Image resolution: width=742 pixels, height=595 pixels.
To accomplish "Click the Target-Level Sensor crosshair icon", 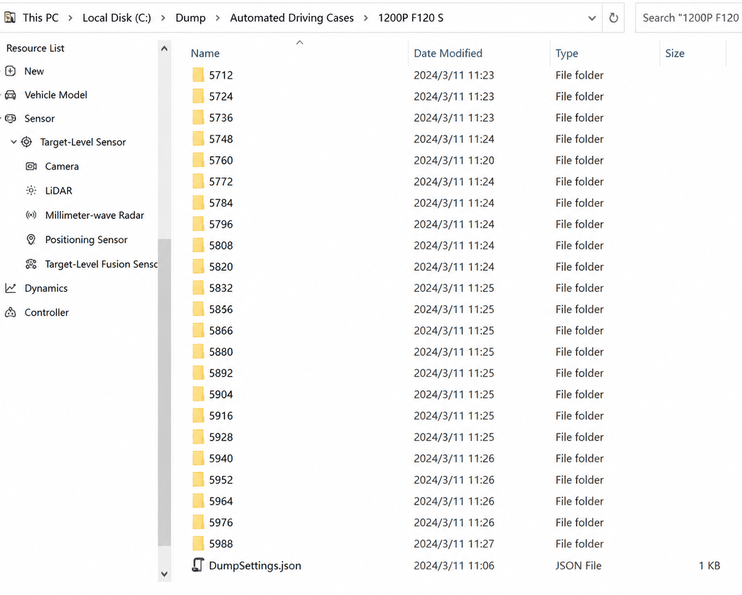I will [27, 142].
